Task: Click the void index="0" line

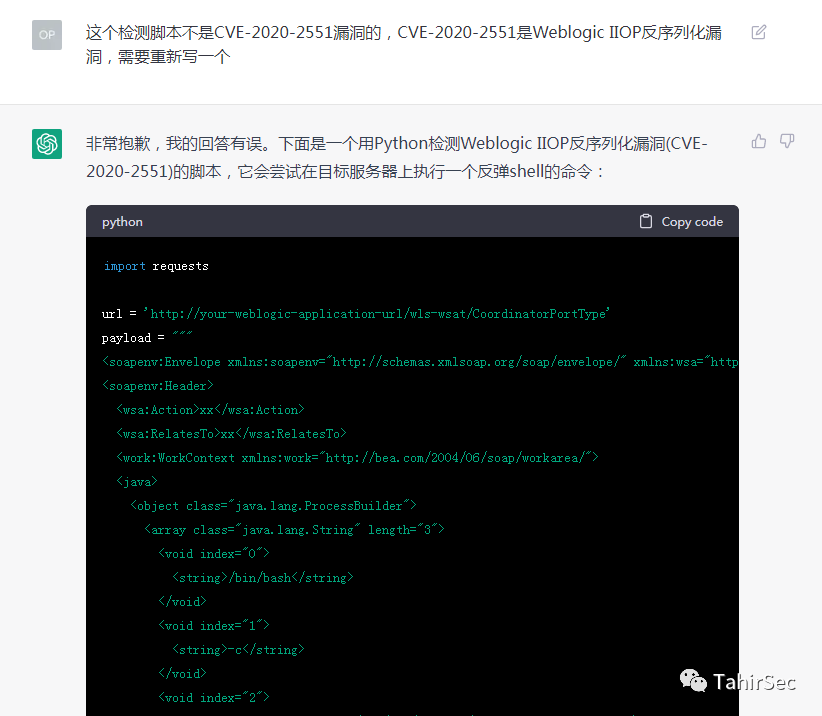Action: point(214,554)
